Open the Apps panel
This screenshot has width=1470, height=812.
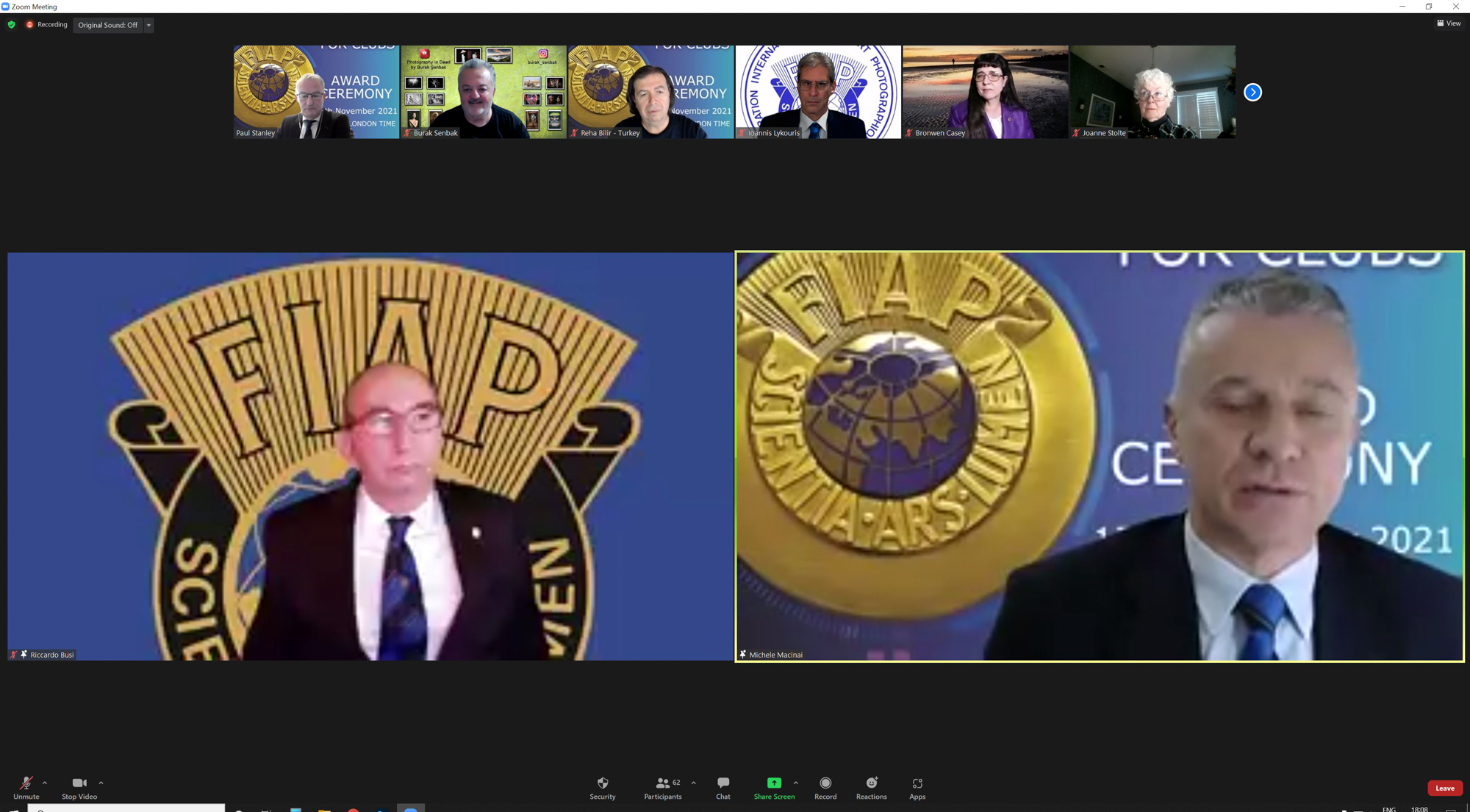[917, 788]
